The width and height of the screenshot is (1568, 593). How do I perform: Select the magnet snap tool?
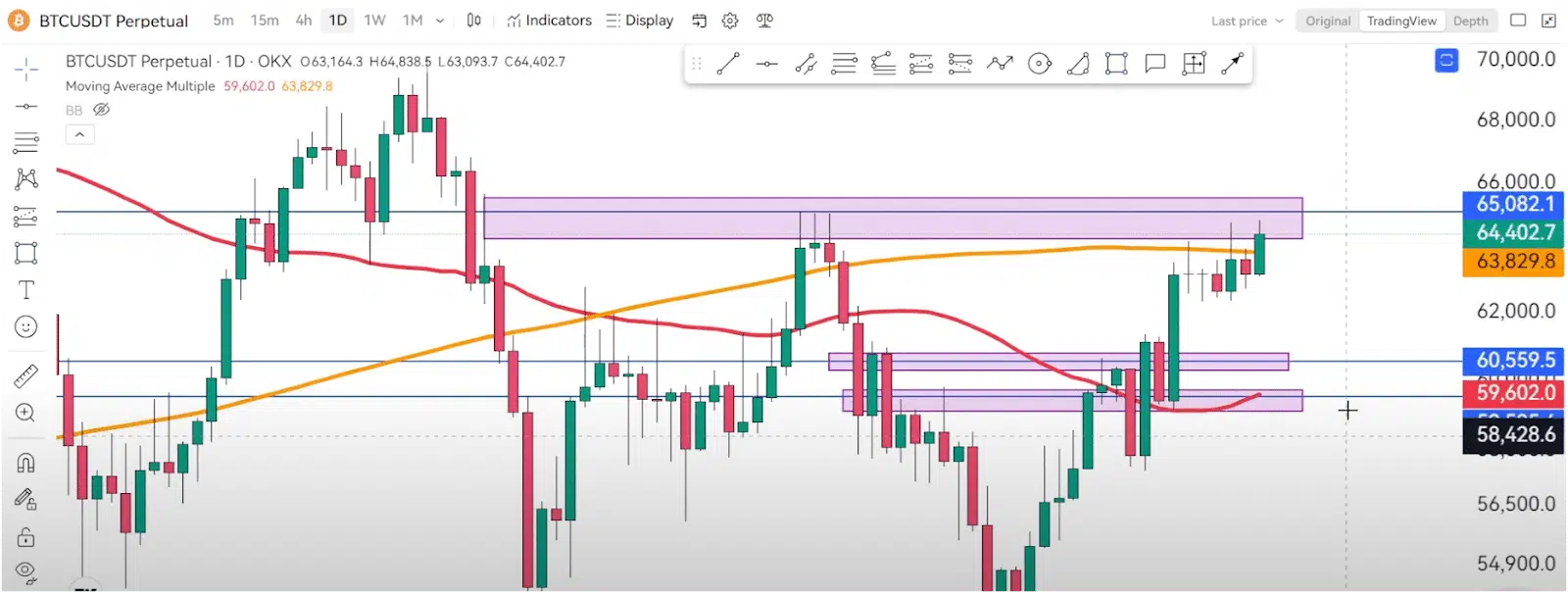(x=26, y=463)
